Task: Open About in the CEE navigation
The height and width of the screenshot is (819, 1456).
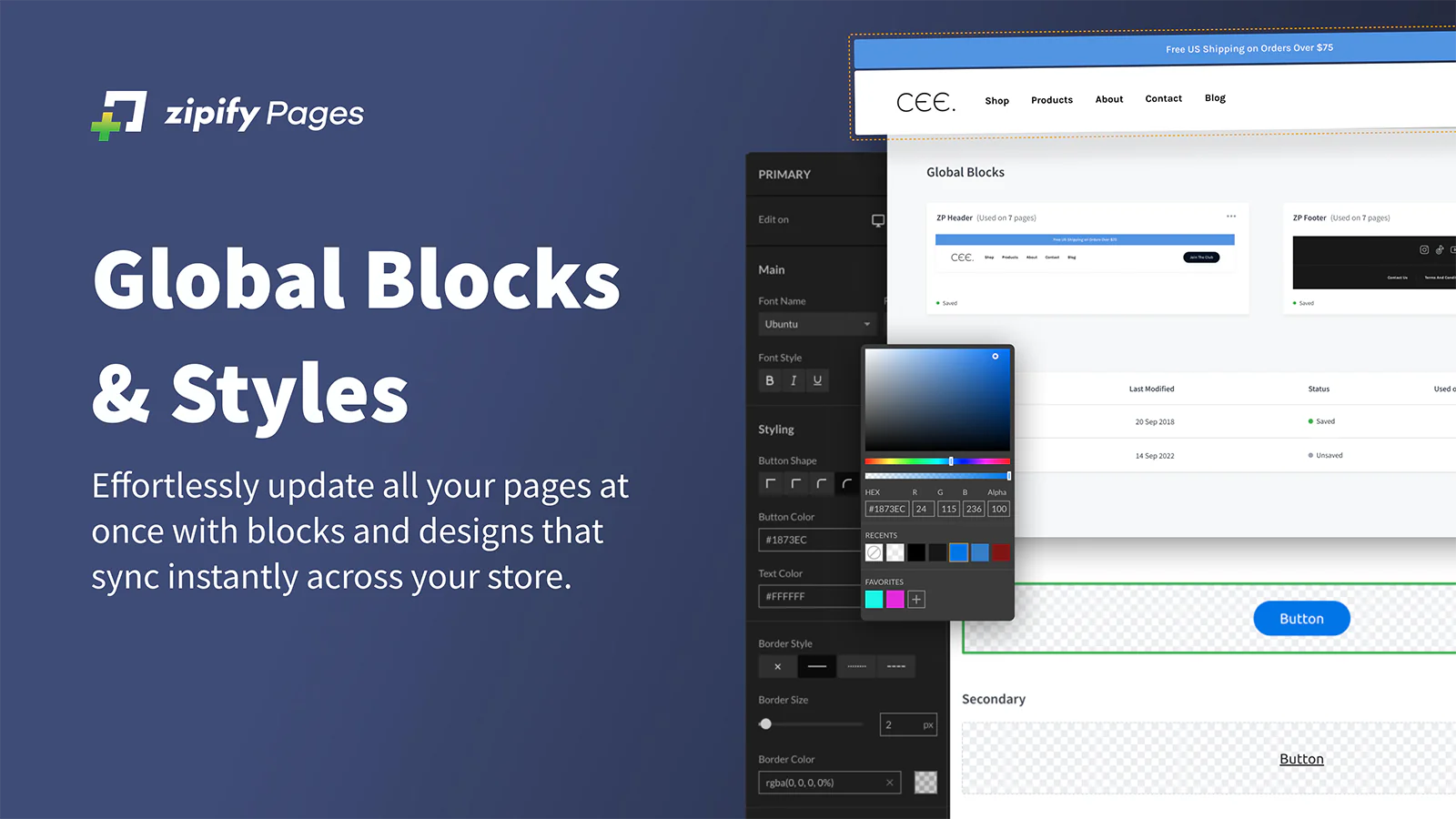Action: pyautogui.click(x=1109, y=99)
